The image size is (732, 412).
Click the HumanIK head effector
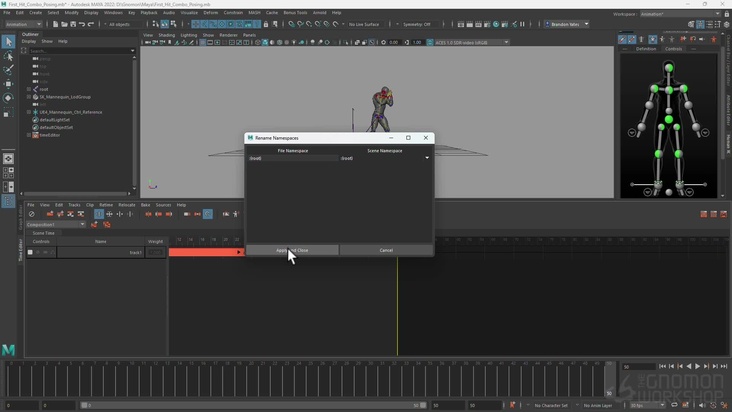(669, 68)
